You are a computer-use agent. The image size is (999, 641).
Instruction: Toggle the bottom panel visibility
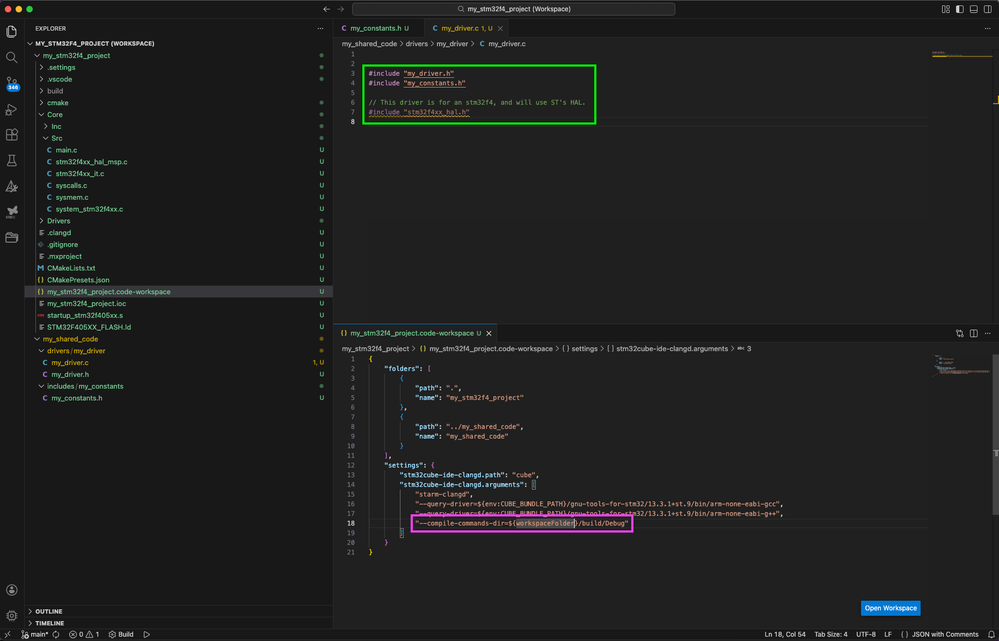coord(973,9)
